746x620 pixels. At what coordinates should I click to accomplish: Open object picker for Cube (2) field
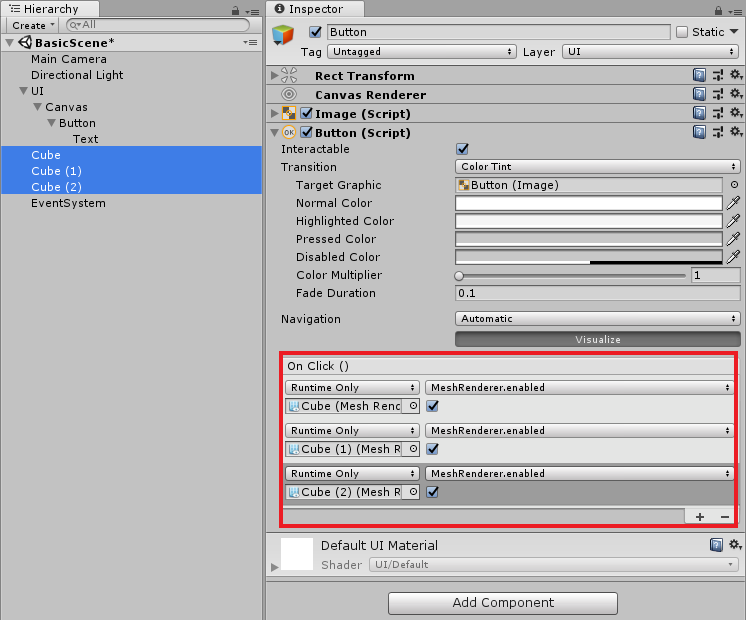point(413,492)
